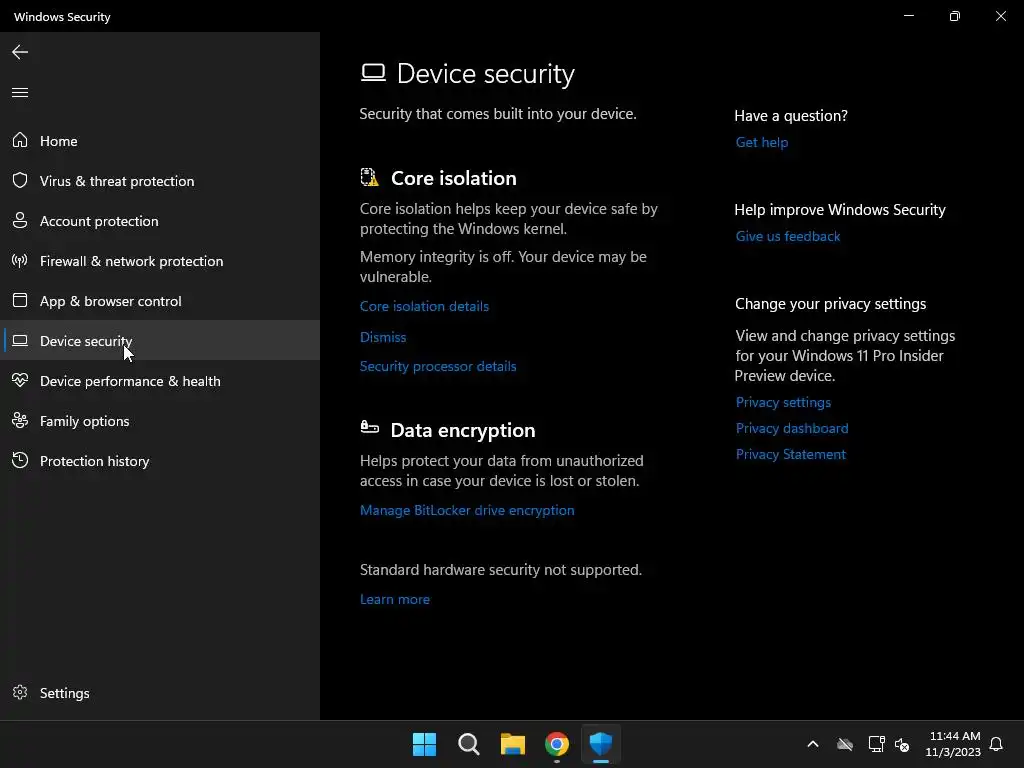Click Get help link
Image resolution: width=1024 pixels, height=768 pixels.
point(761,142)
